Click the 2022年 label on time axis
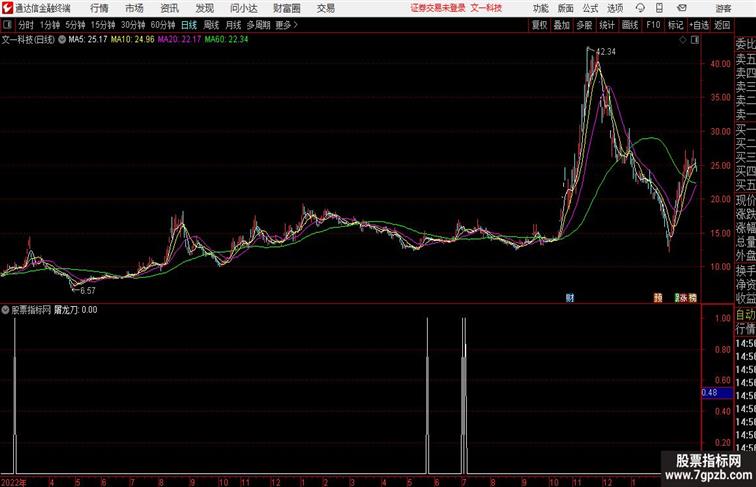Screen dimensions: 756x487 [x=14, y=482]
